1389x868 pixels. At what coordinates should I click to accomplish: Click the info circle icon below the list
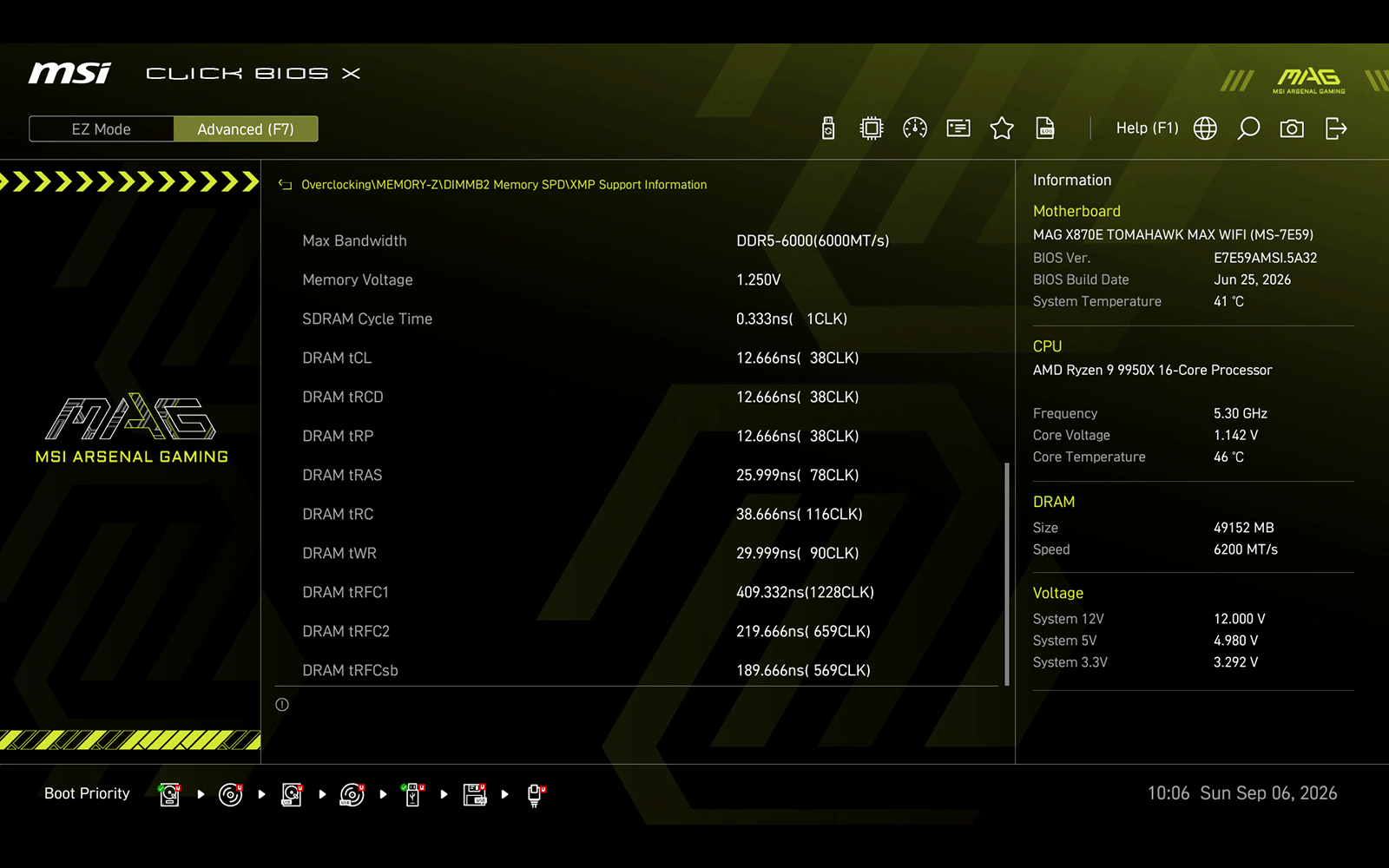tap(282, 705)
